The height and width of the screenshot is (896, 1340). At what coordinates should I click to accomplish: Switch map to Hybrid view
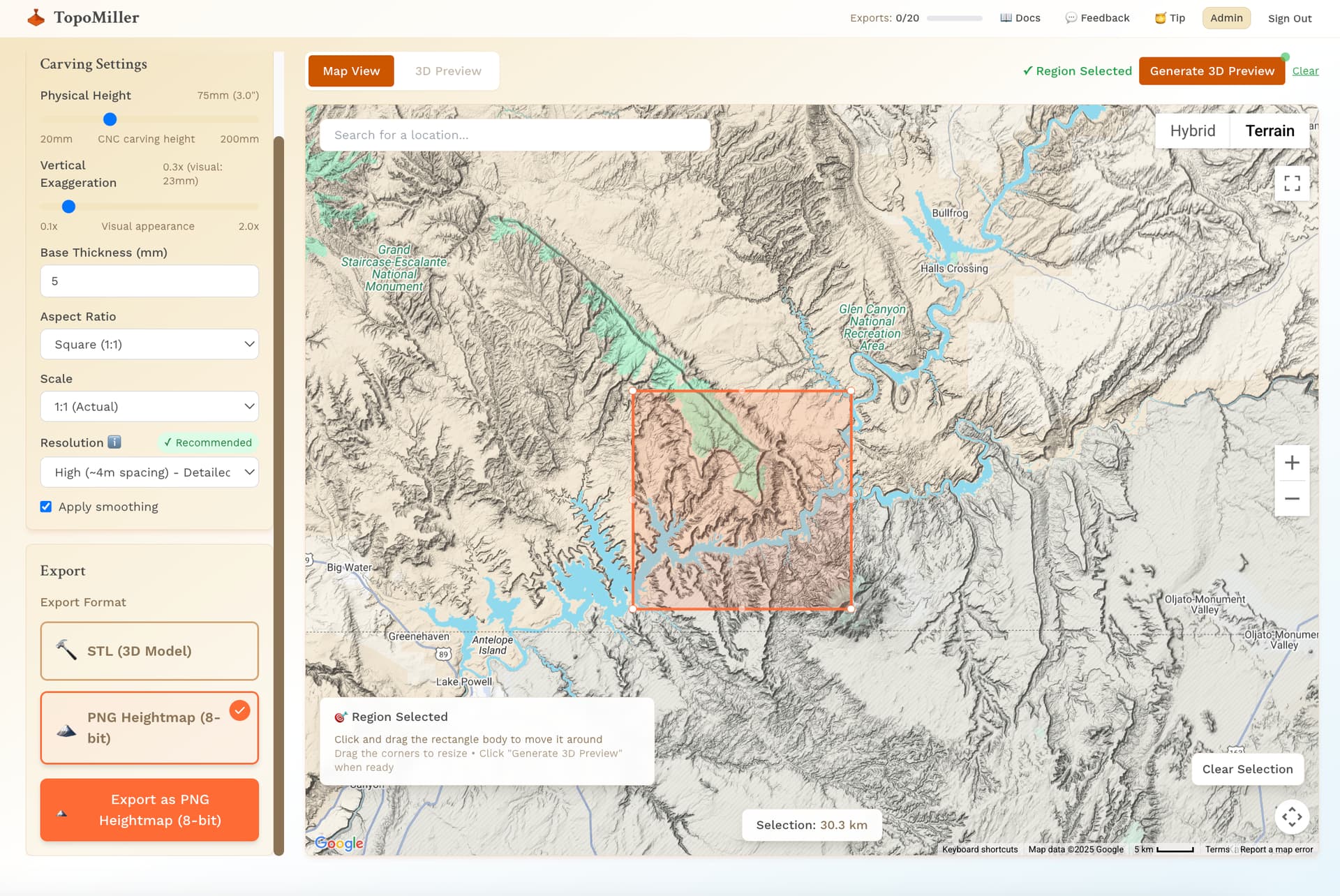[x=1192, y=130]
